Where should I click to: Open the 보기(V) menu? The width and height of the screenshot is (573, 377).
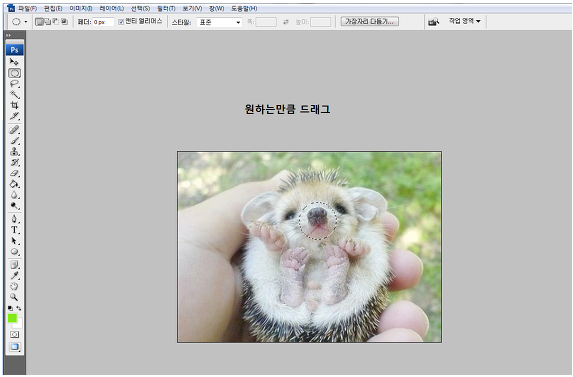[x=192, y=8]
